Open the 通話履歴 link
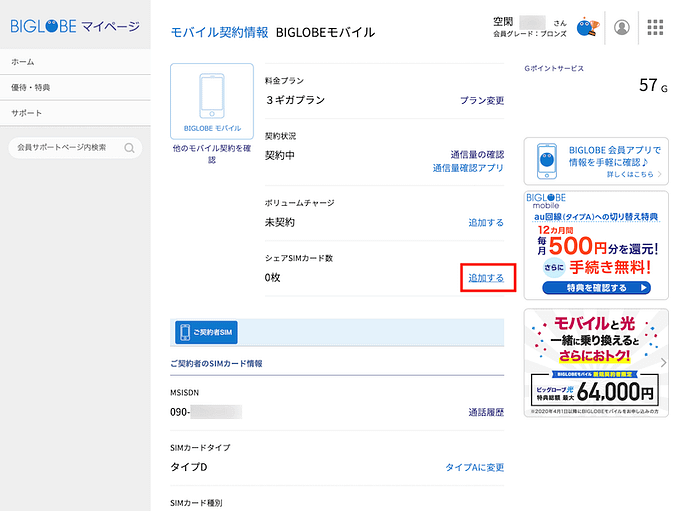The image size is (680, 511). click(x=486, y=412)
